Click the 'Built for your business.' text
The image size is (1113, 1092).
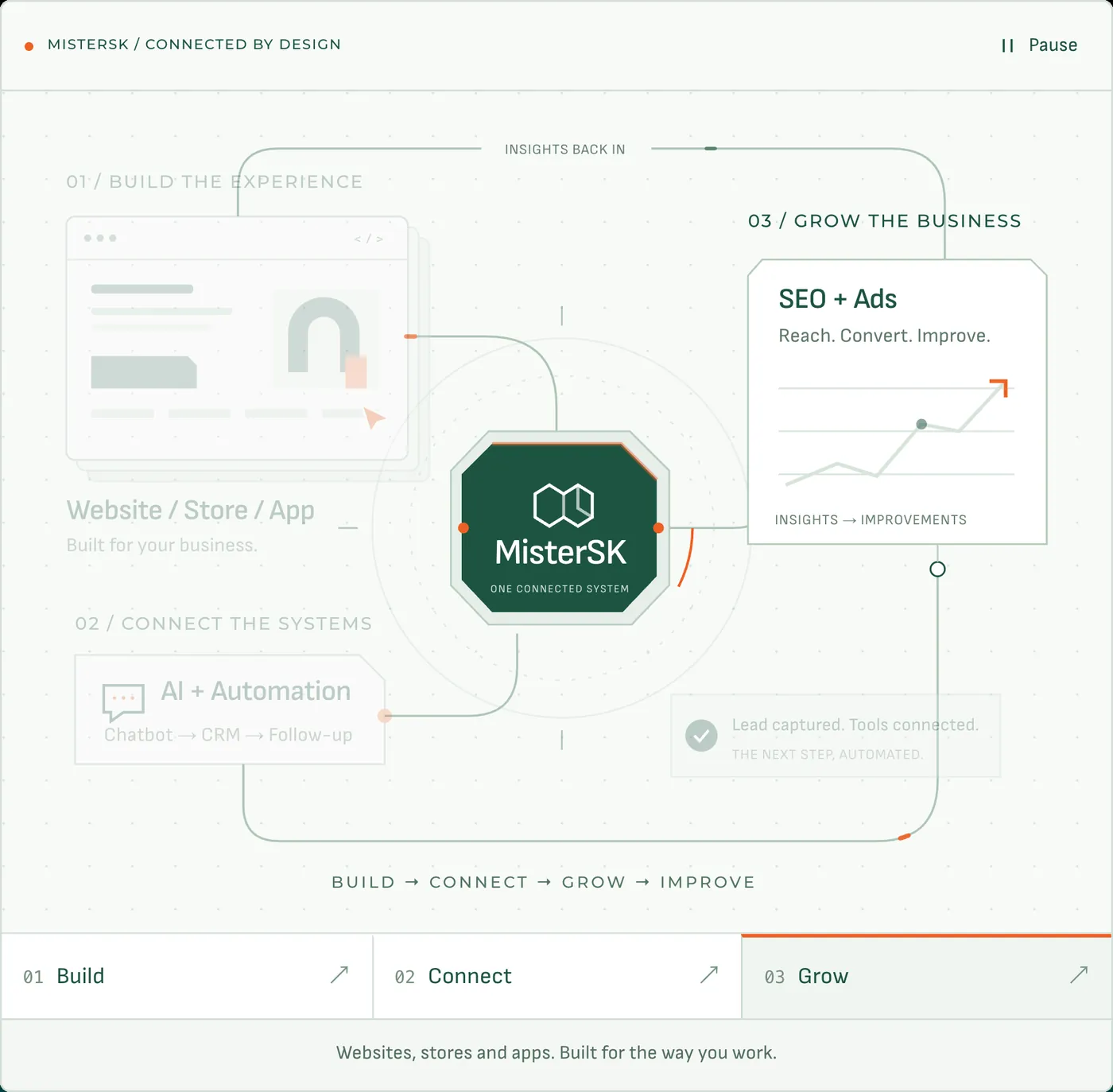pos(162,546)
